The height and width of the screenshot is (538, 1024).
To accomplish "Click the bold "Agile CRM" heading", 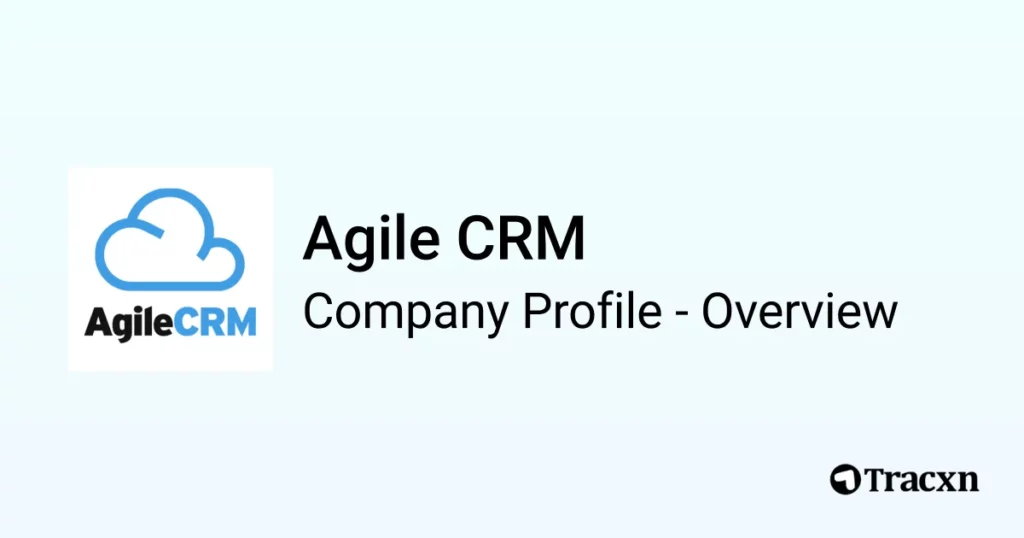I will click(x=444, y=239).
